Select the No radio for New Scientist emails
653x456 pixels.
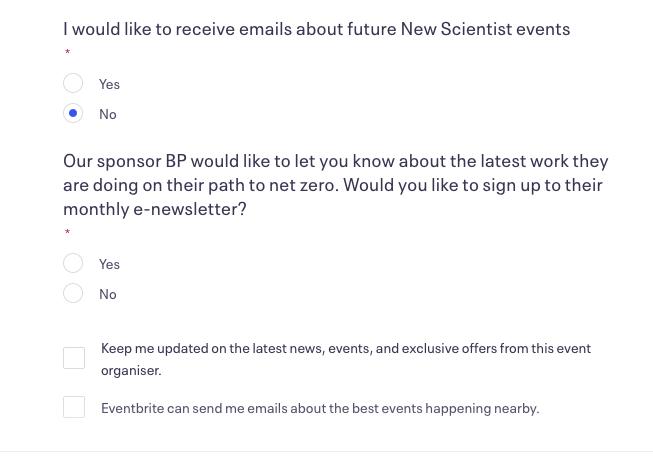(73, 114)
